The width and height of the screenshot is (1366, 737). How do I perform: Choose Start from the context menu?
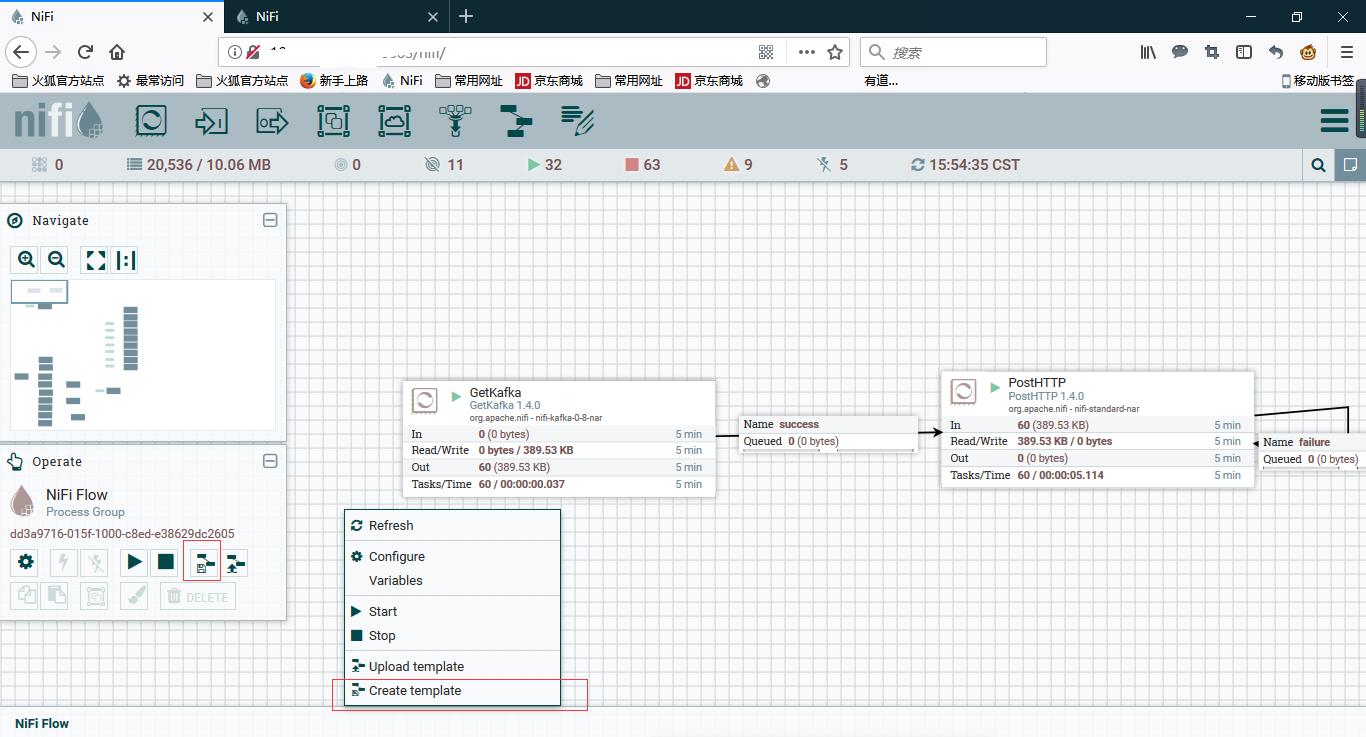(452, 611)
